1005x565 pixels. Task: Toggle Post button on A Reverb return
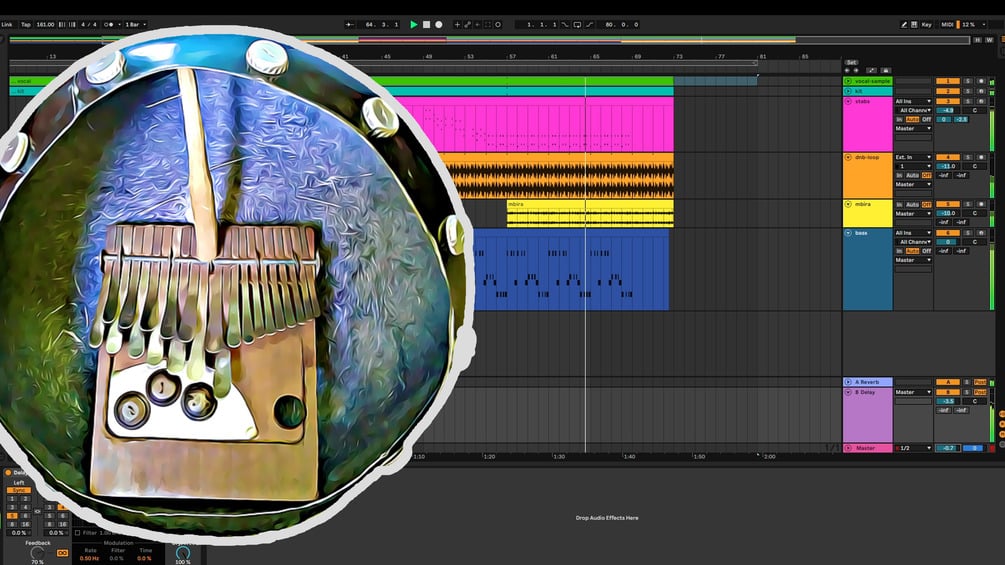pos(981,382)
